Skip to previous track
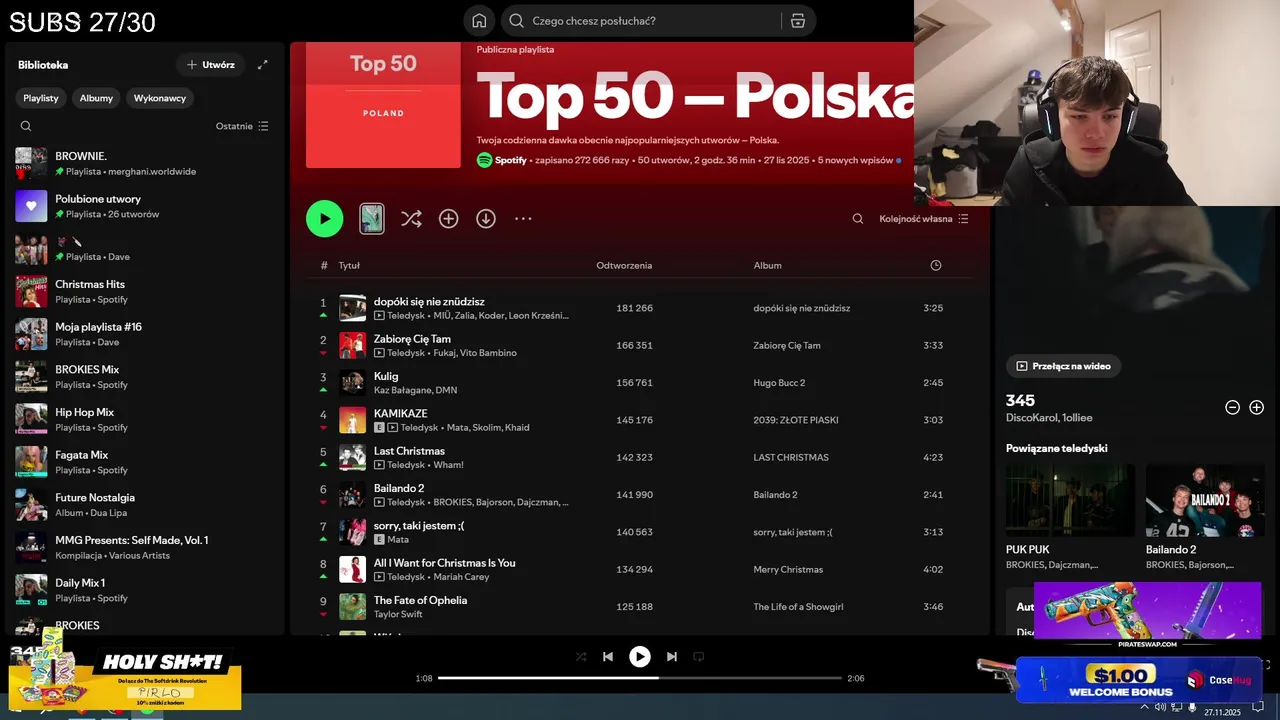The width and height of the screenshot is (1280, 720). [x=607, y=656]
